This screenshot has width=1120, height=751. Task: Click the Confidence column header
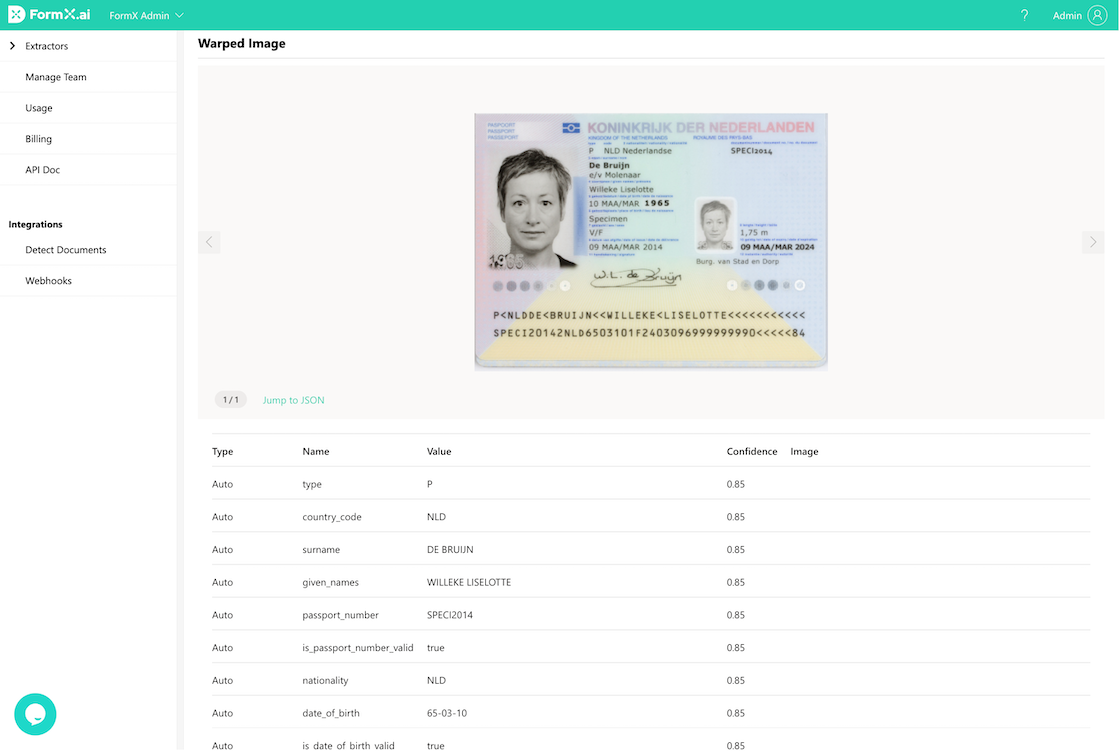coord(752,452)
